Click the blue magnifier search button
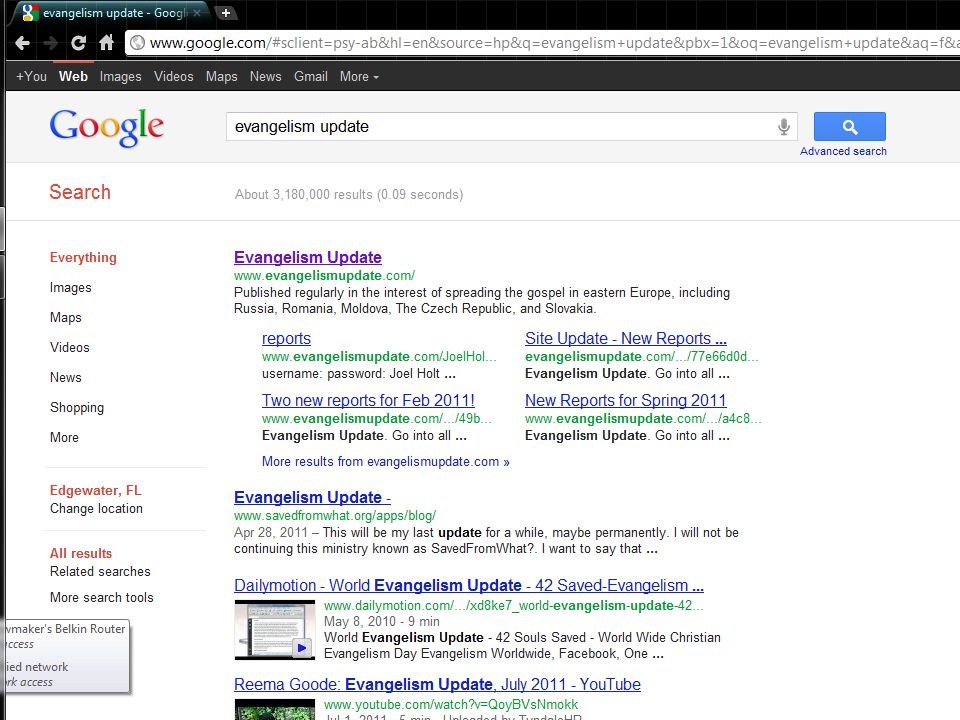 [850, 127]
